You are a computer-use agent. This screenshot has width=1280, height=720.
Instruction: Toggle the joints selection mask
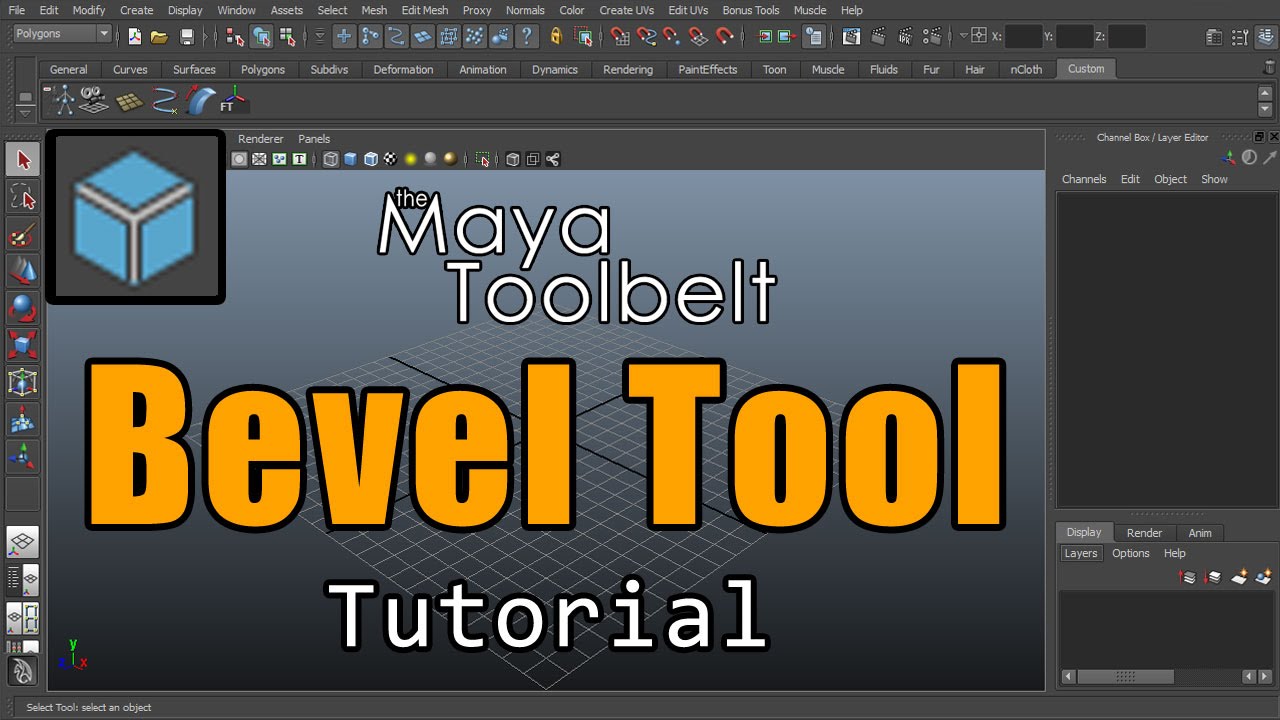pyautogui.click(x=370, y=37)
